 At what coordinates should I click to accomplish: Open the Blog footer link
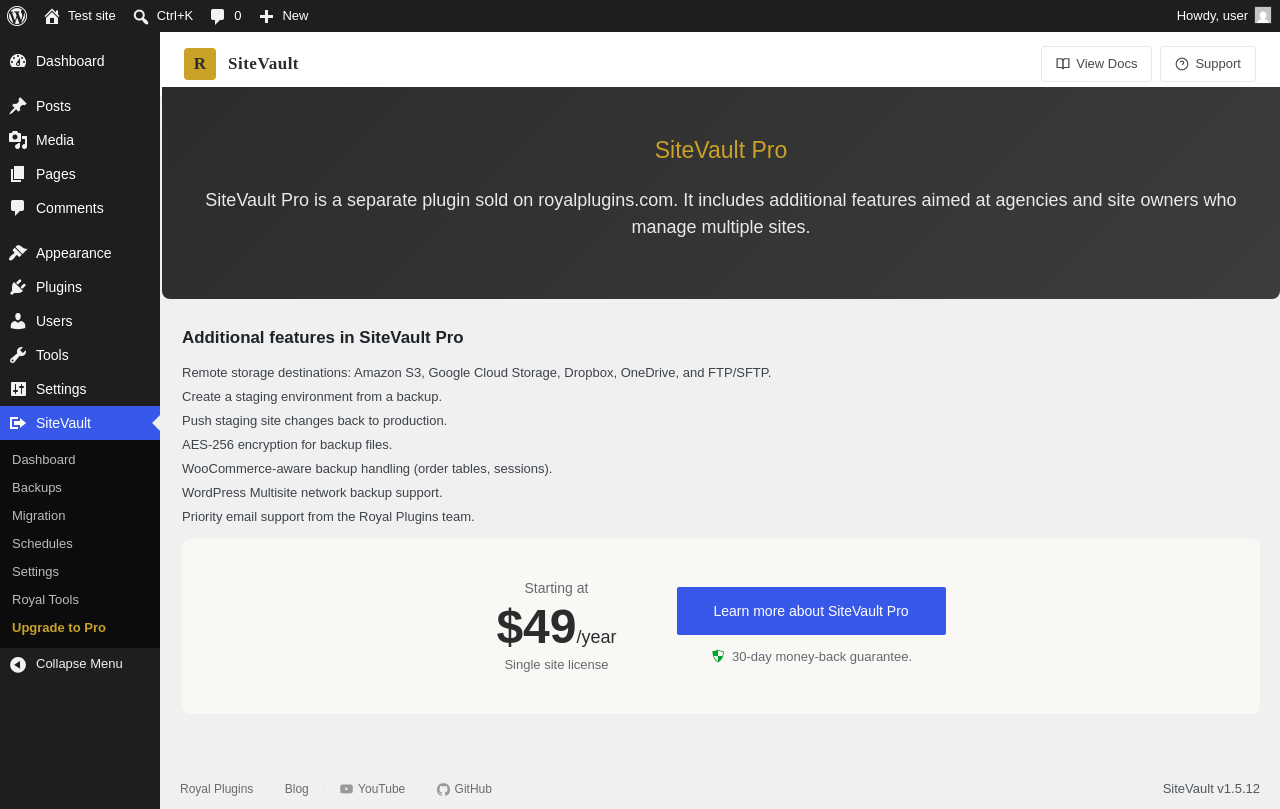coord(297,789)
